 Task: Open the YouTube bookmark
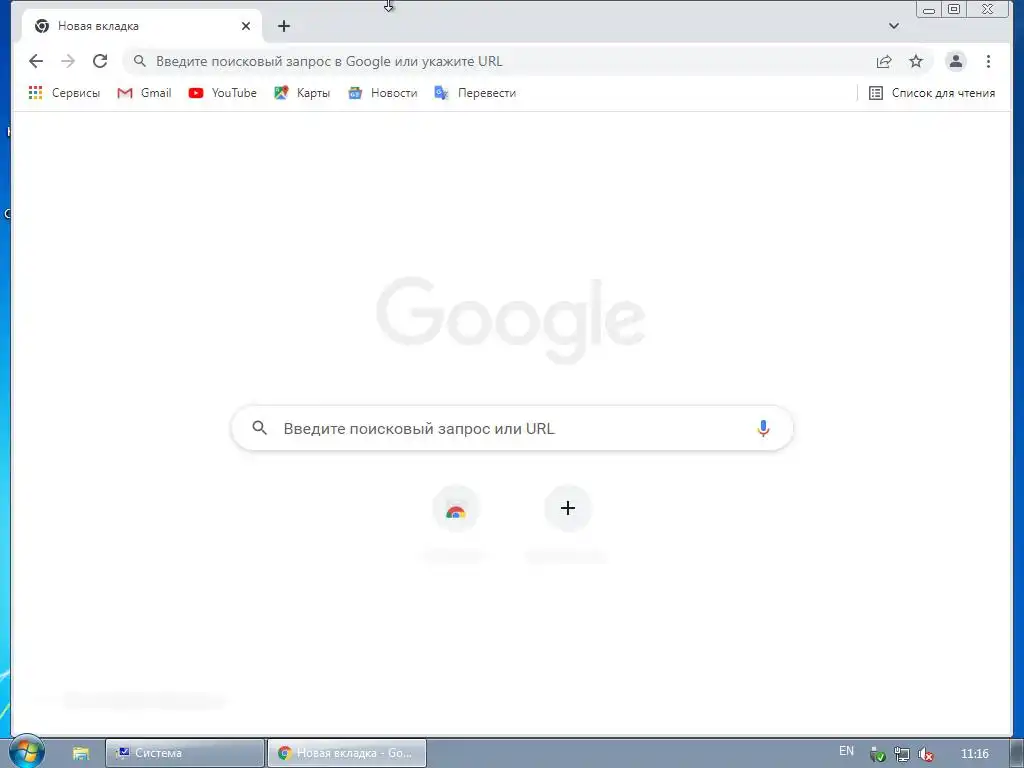pyautogui.click(x=222, y=93)
